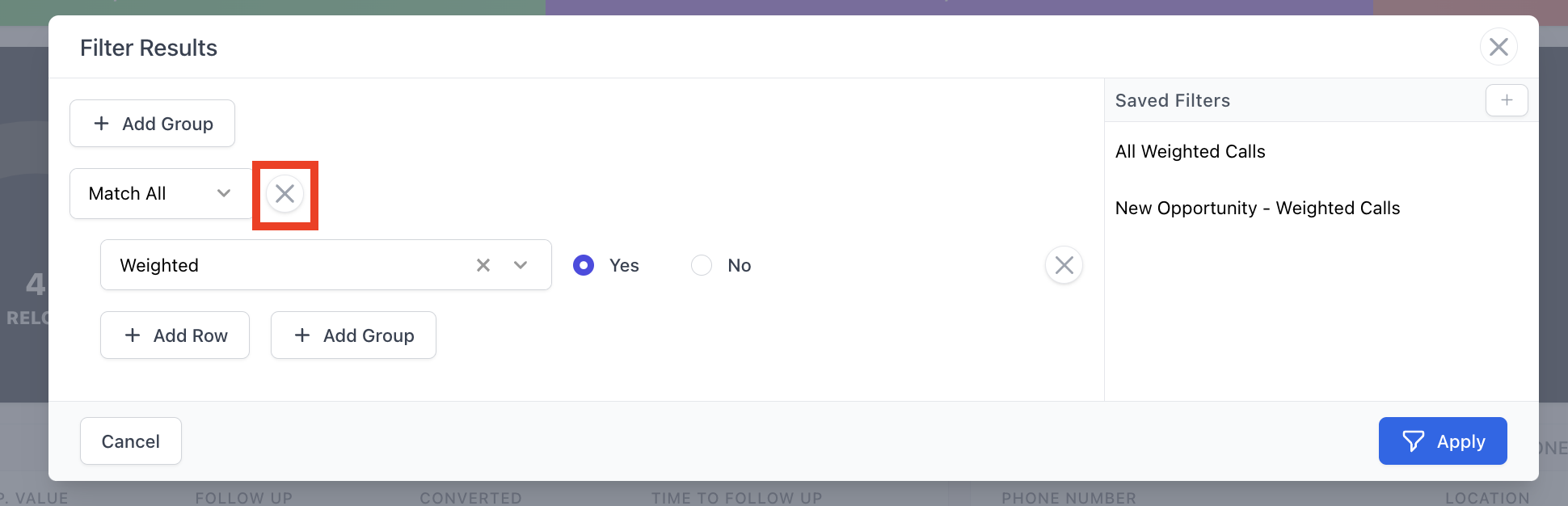Expand the Weighted field dropdown chevron
This screenshot has width=1568, height=506.
[x=521, y=265]
